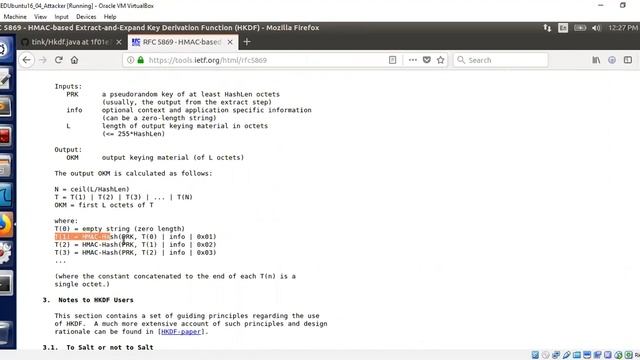This screenshot has width=640, height=360.
Task: Open the Firefox home page
Action: click(74, 60)
